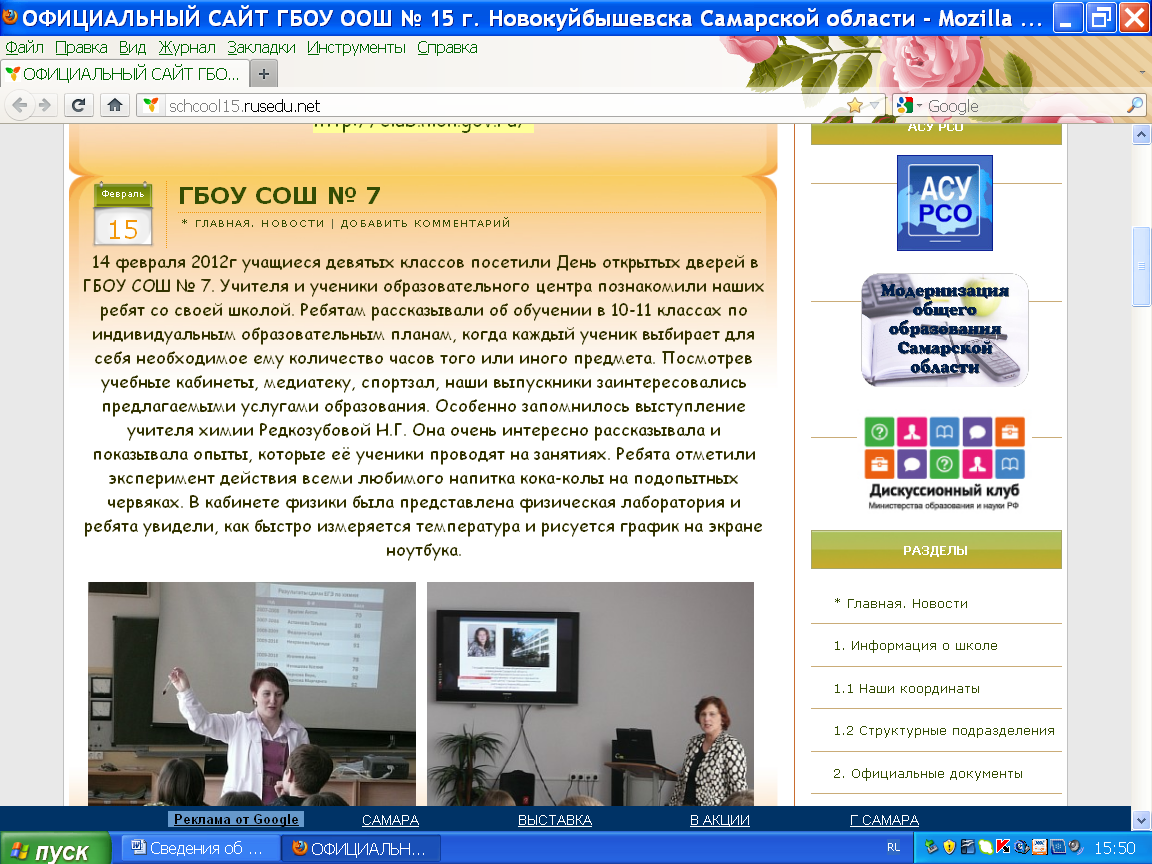The width and height of the screenshot is (1152, 864).
Task: Click the ДОБАВИТЬ КОММЕНТАРИЙ link
Action: tap(425, 223)
